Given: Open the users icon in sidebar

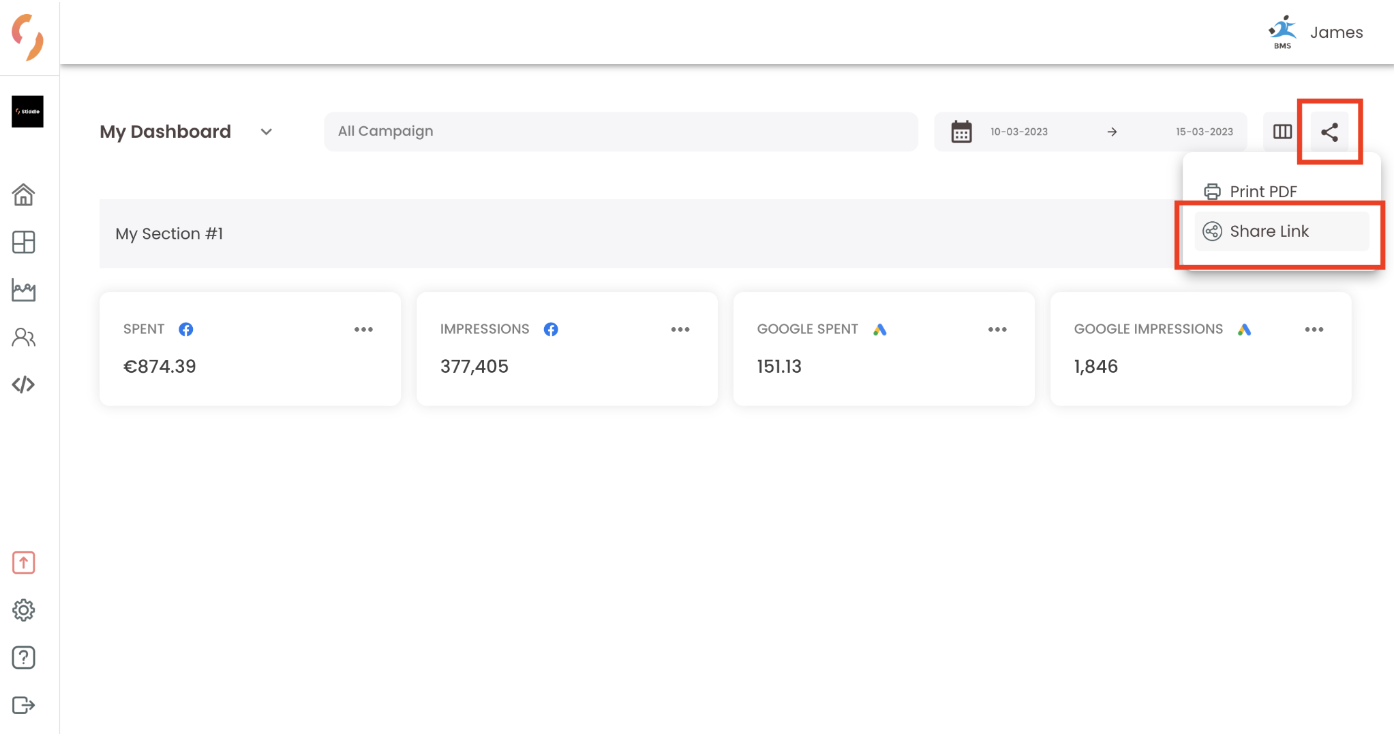Looking at the screenshot, I should tap(23, 337).
